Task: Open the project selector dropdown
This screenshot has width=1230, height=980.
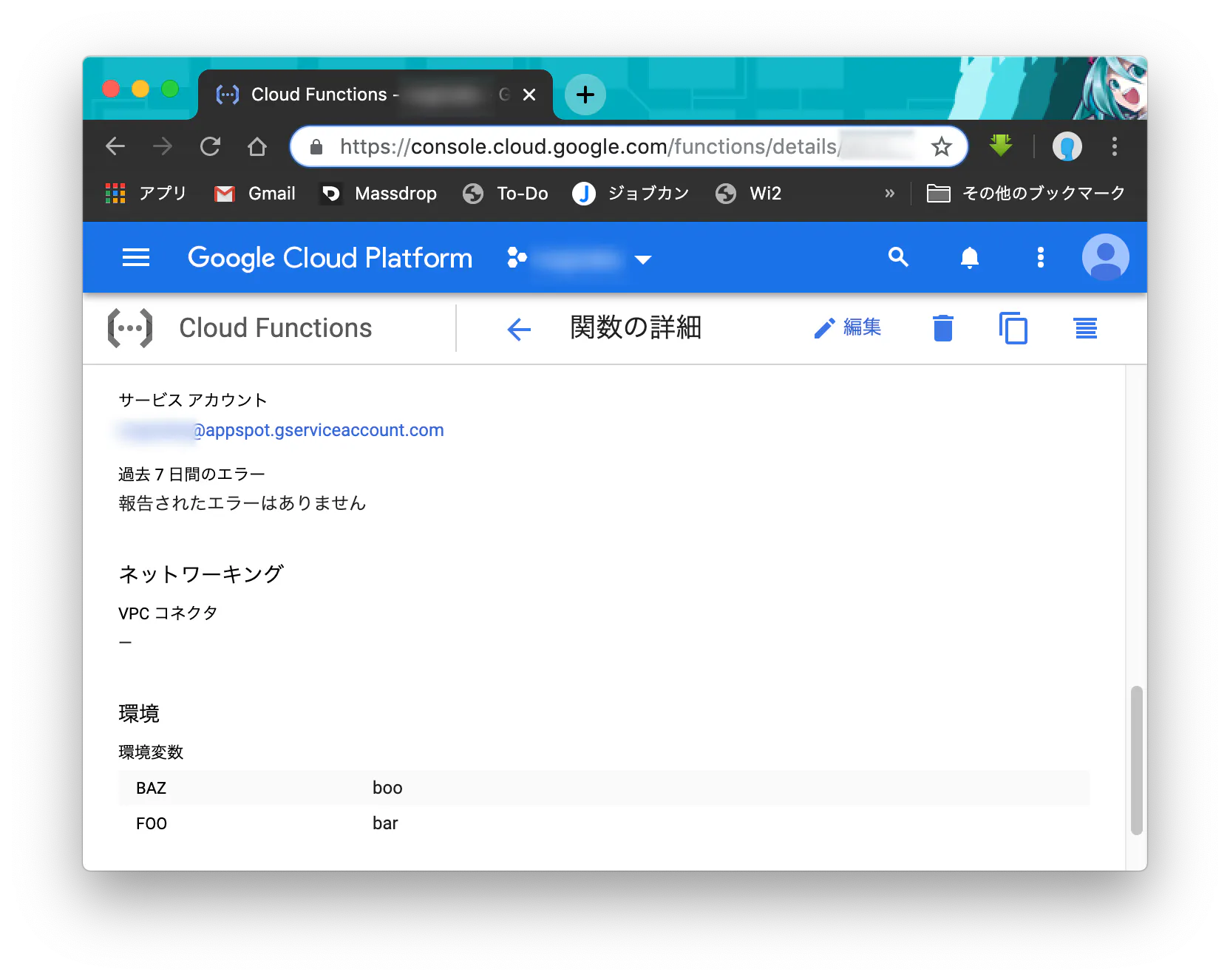Action: tap(642, 259)
